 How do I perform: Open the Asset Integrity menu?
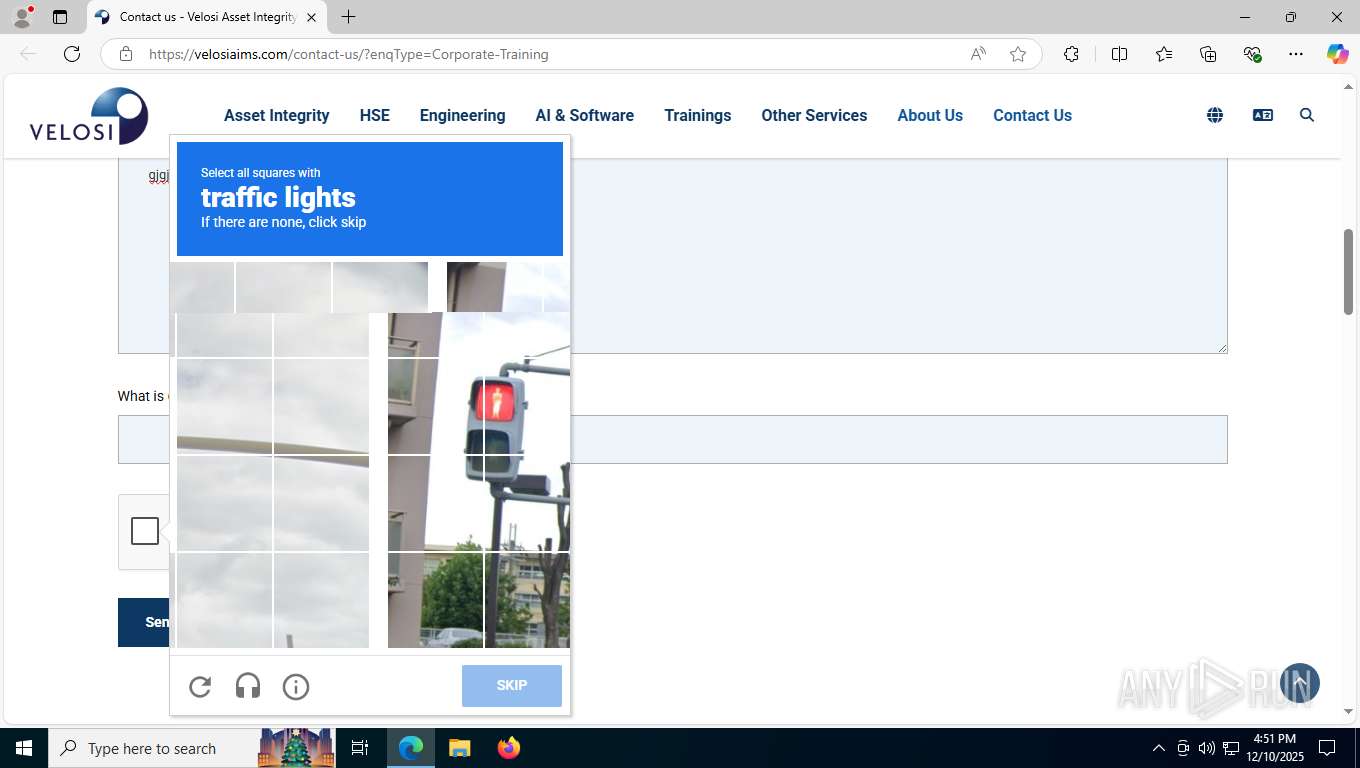[277, 115]
